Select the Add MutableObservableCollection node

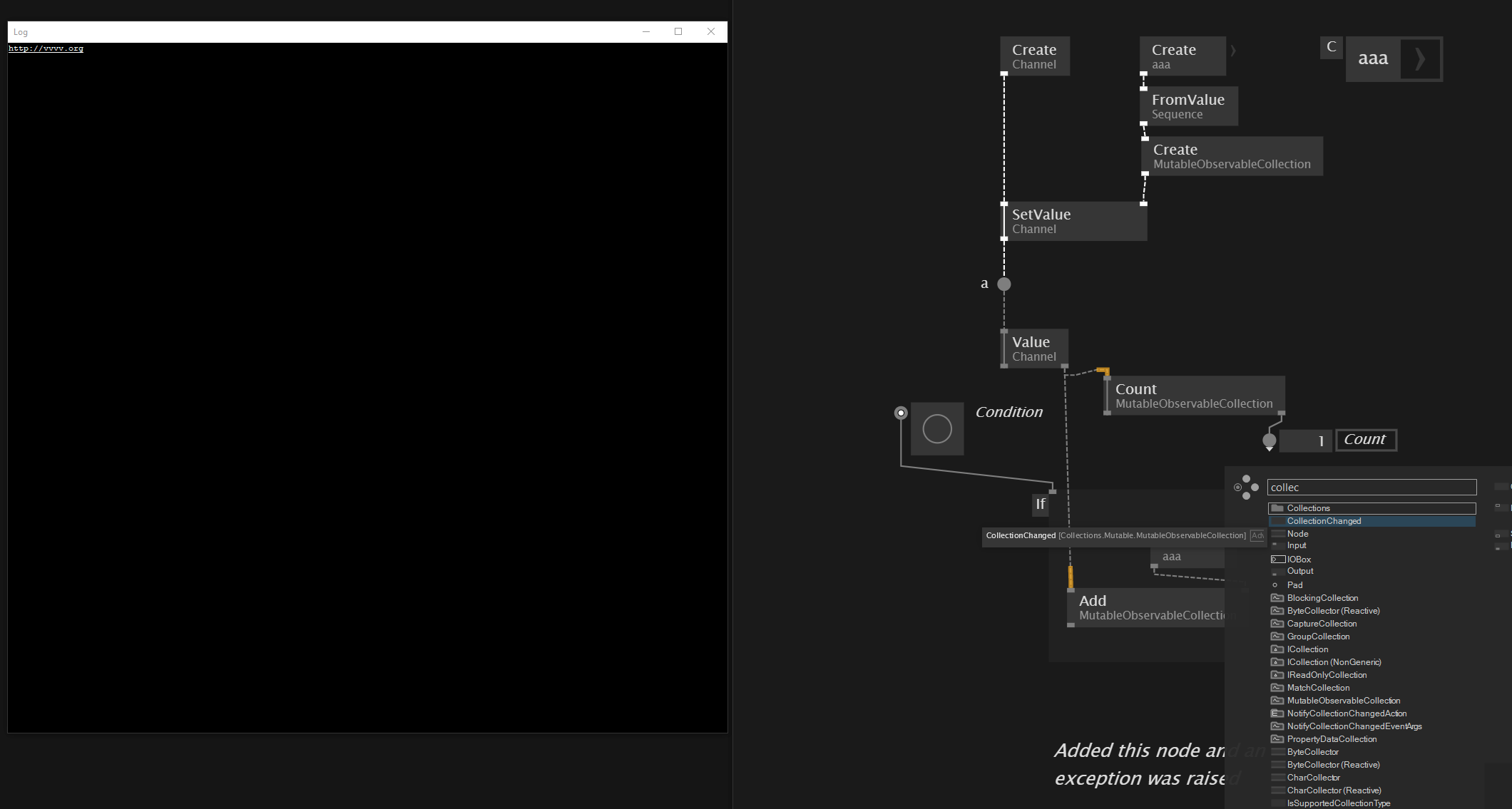(1146, 607)
